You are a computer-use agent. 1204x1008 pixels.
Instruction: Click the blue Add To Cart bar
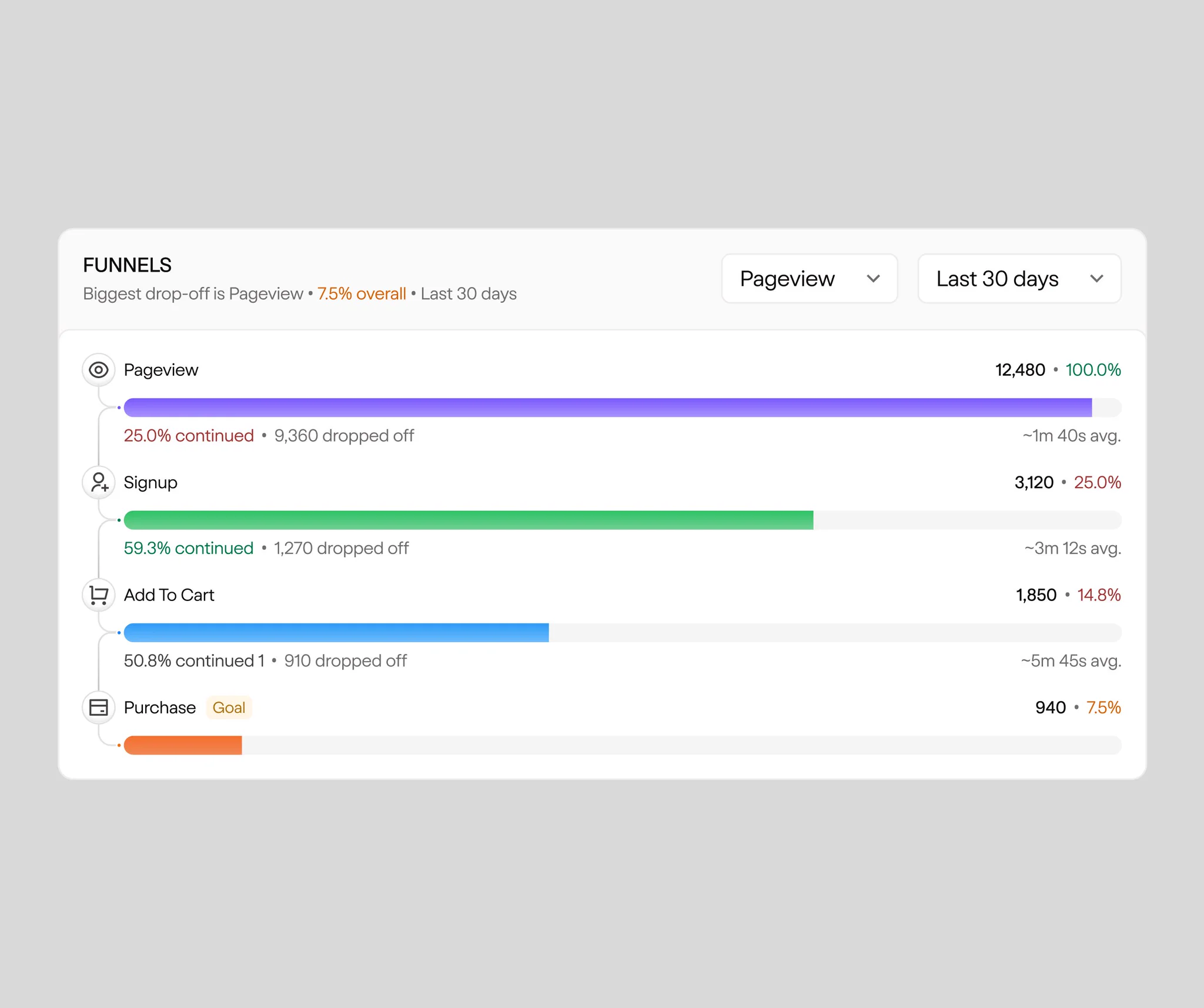click(x=336, y=633)
